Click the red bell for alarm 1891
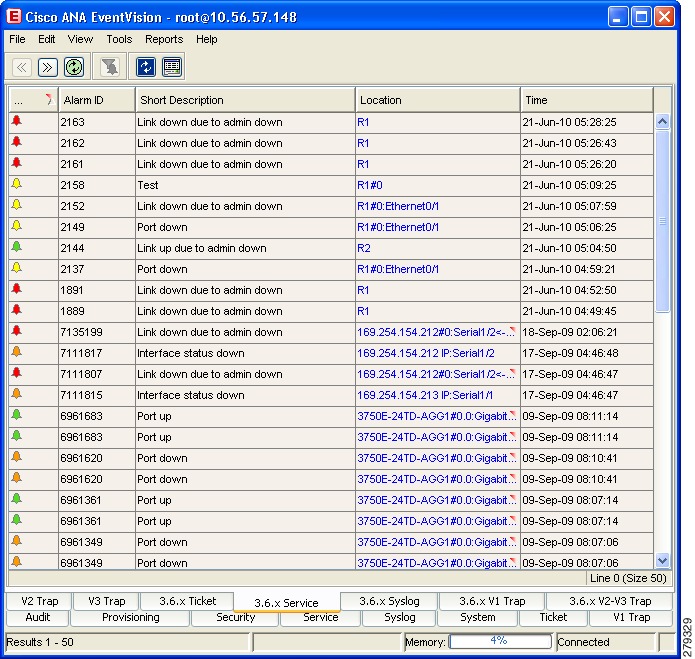 pos(17,289)
